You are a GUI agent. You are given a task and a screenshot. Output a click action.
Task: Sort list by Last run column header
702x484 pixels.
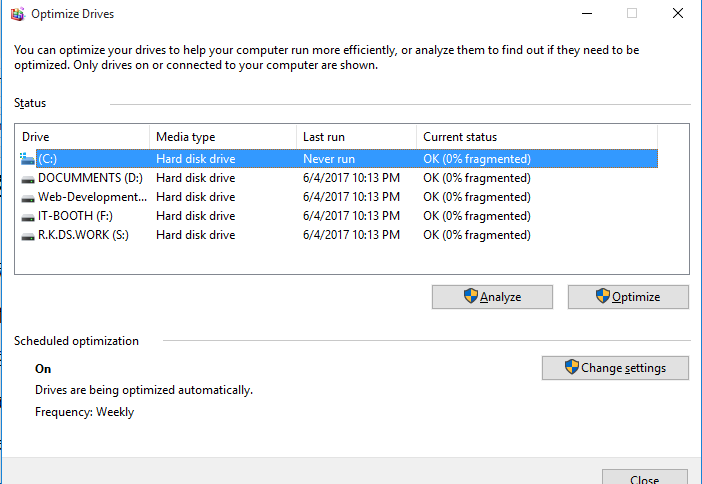356,137
